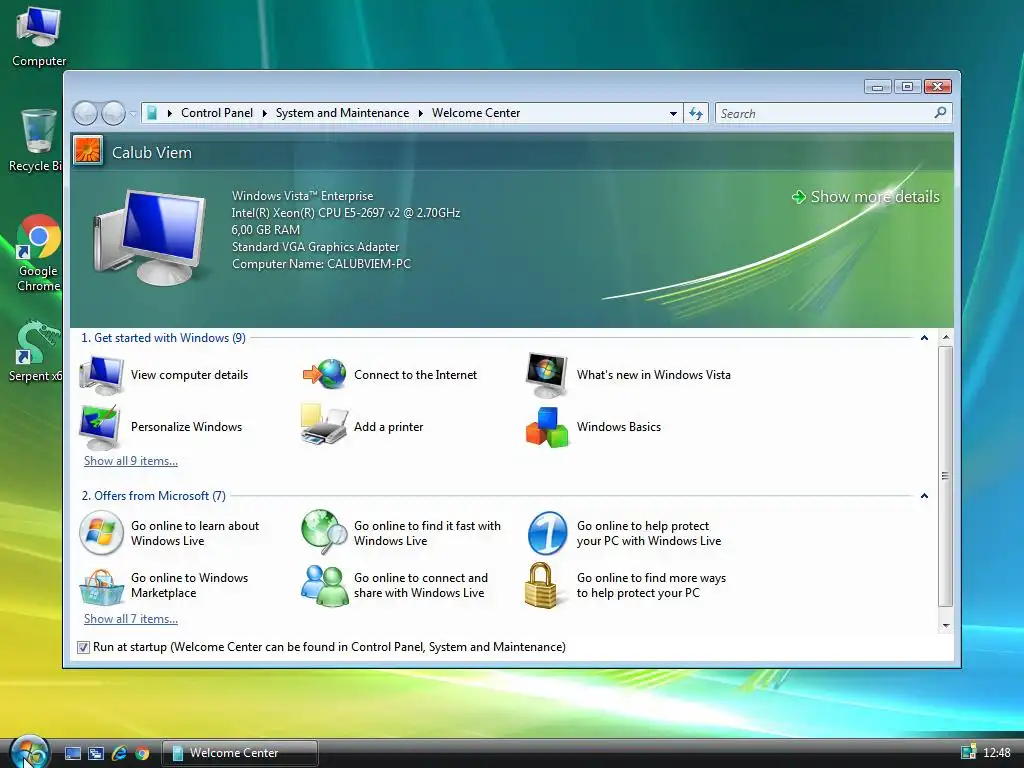Click the refresh button beside address bar
The image size is (1024, 768).
click(696, 113)
